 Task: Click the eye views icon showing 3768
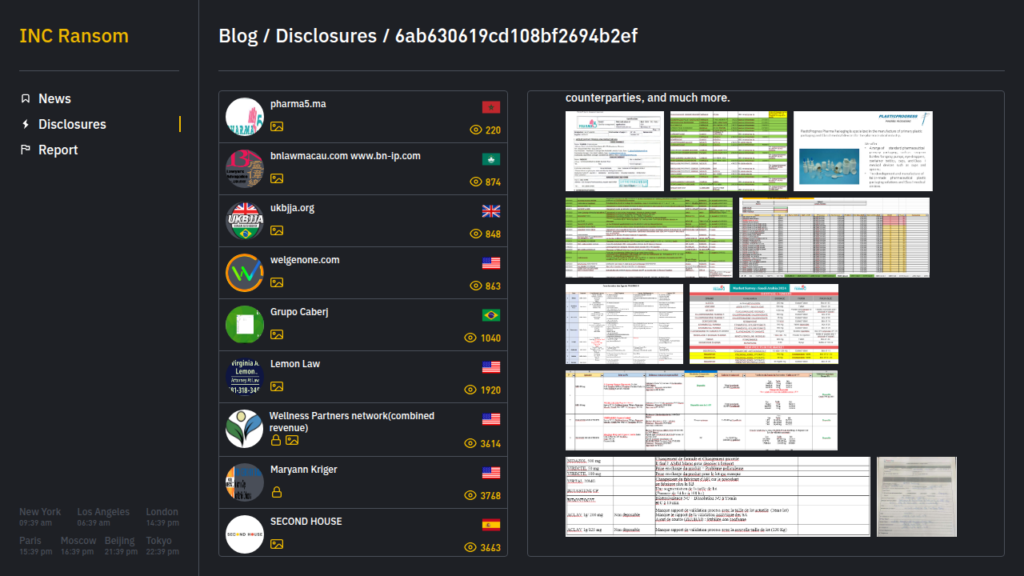(x=470, y=496)
